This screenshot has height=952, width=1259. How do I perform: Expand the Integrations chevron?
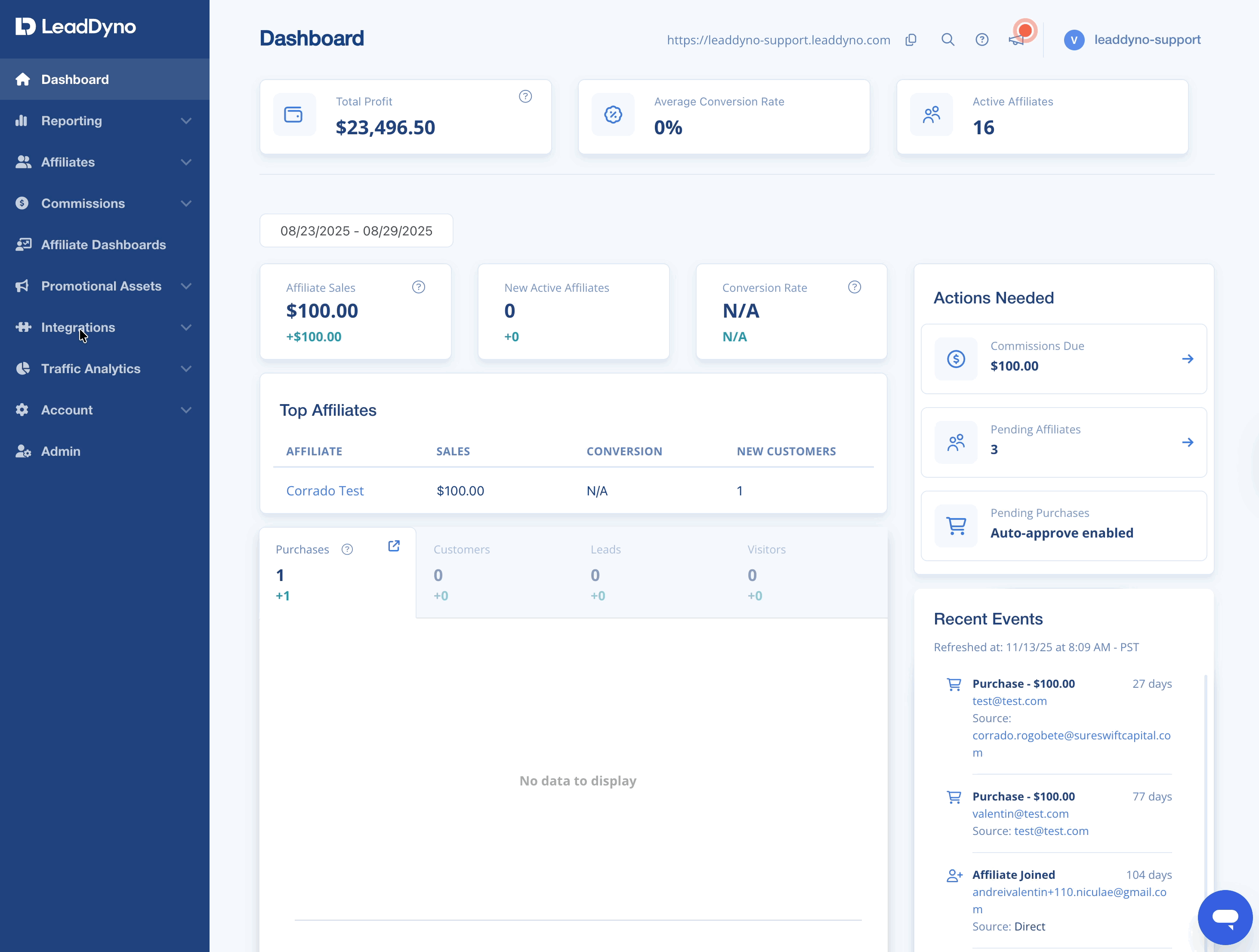(x=186, y=328)
